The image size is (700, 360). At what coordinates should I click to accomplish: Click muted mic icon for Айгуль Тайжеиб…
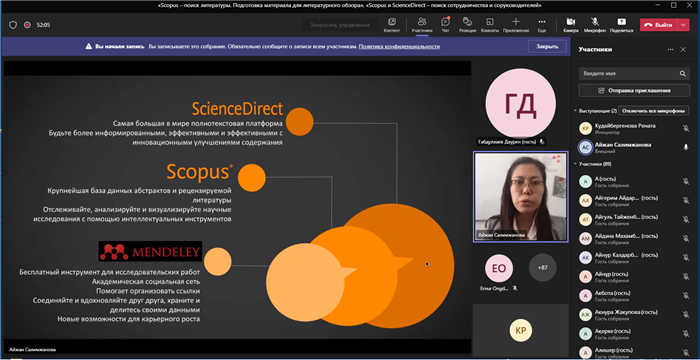[686, 219]
